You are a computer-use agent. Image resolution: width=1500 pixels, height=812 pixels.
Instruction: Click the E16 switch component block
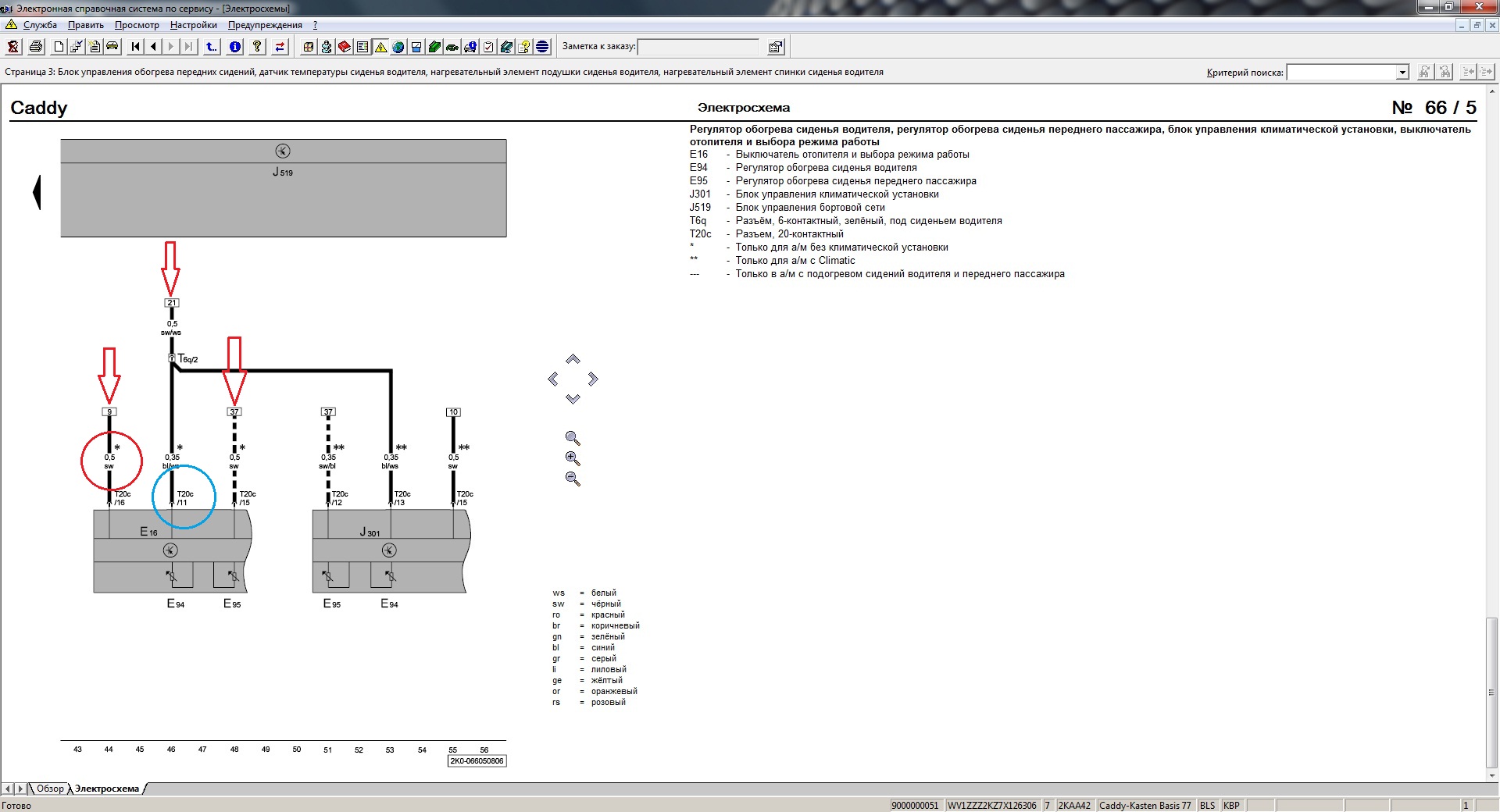tap(172, 551)
